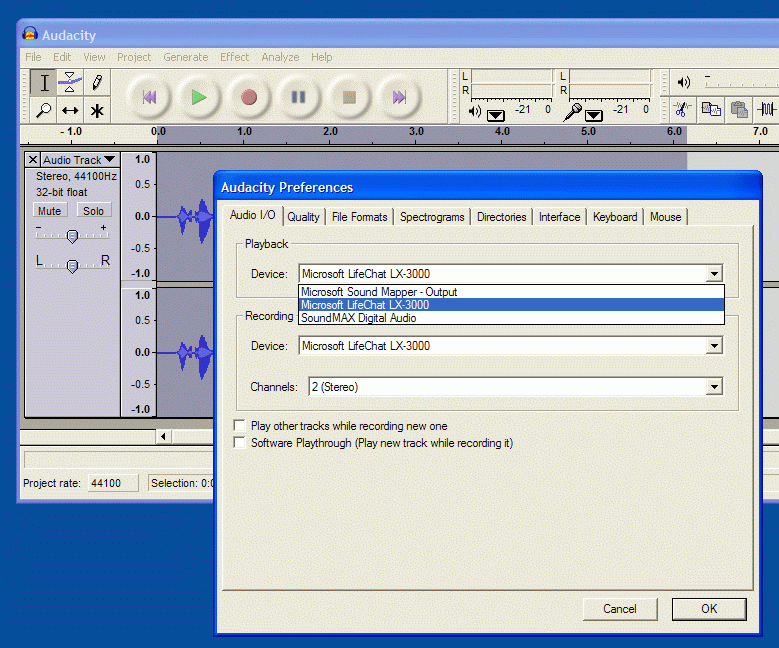Click the Audacity headphones logo icon
This screenshot has width=779, height=648.
tap(30, 34)
